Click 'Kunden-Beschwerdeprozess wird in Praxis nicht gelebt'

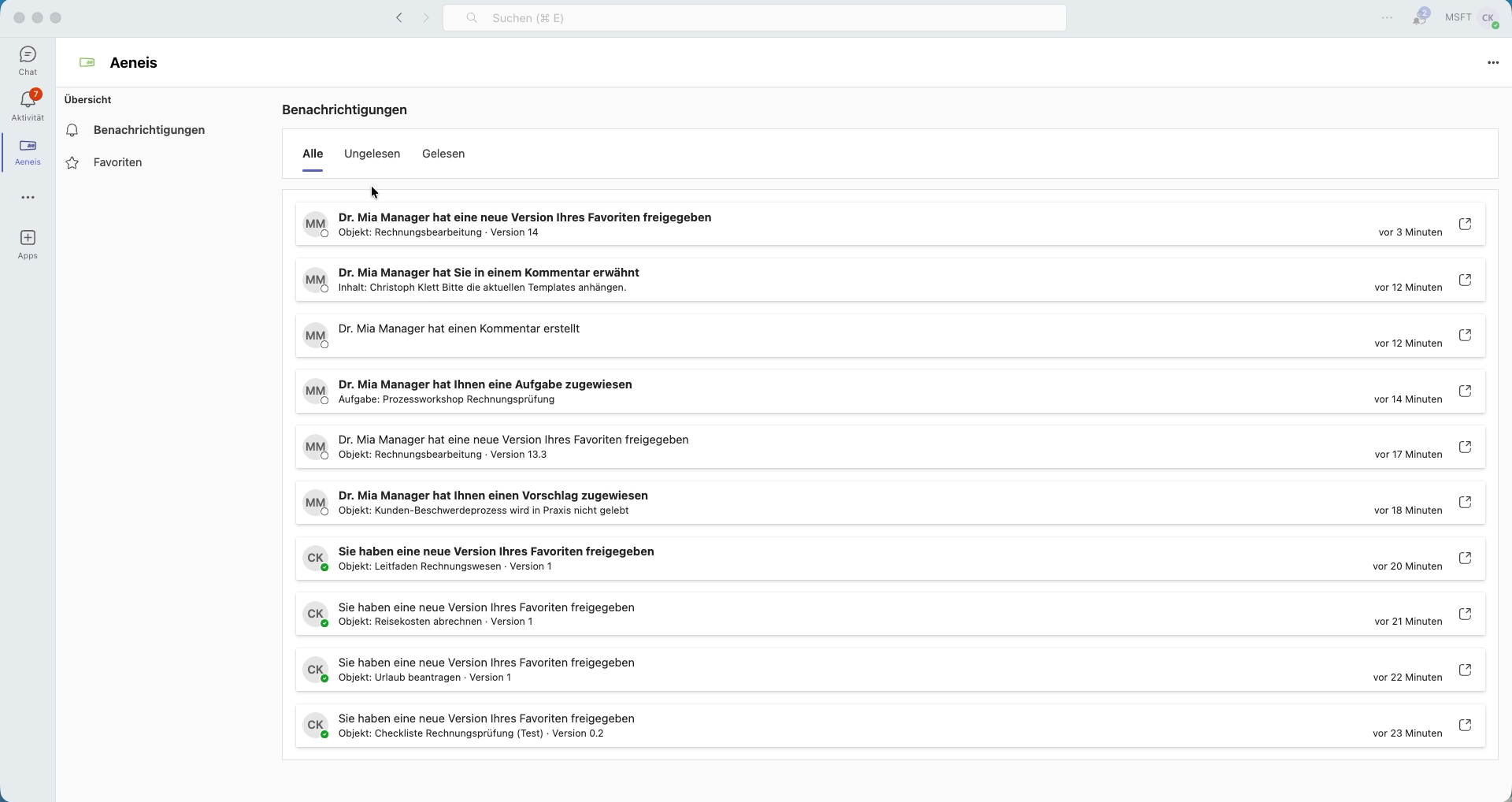pos(502,511)
